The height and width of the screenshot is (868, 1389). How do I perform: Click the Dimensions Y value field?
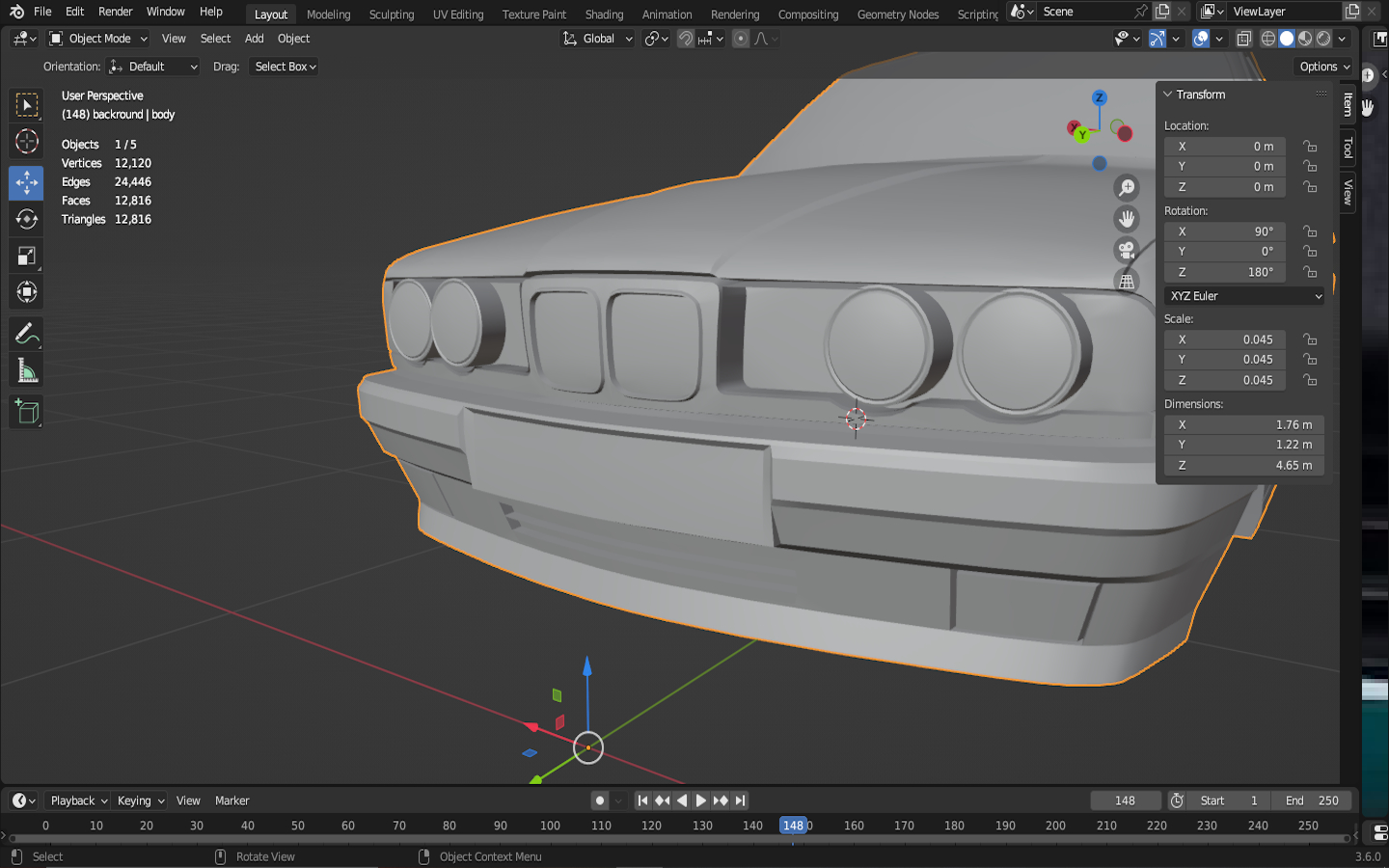pos(1244,445)
